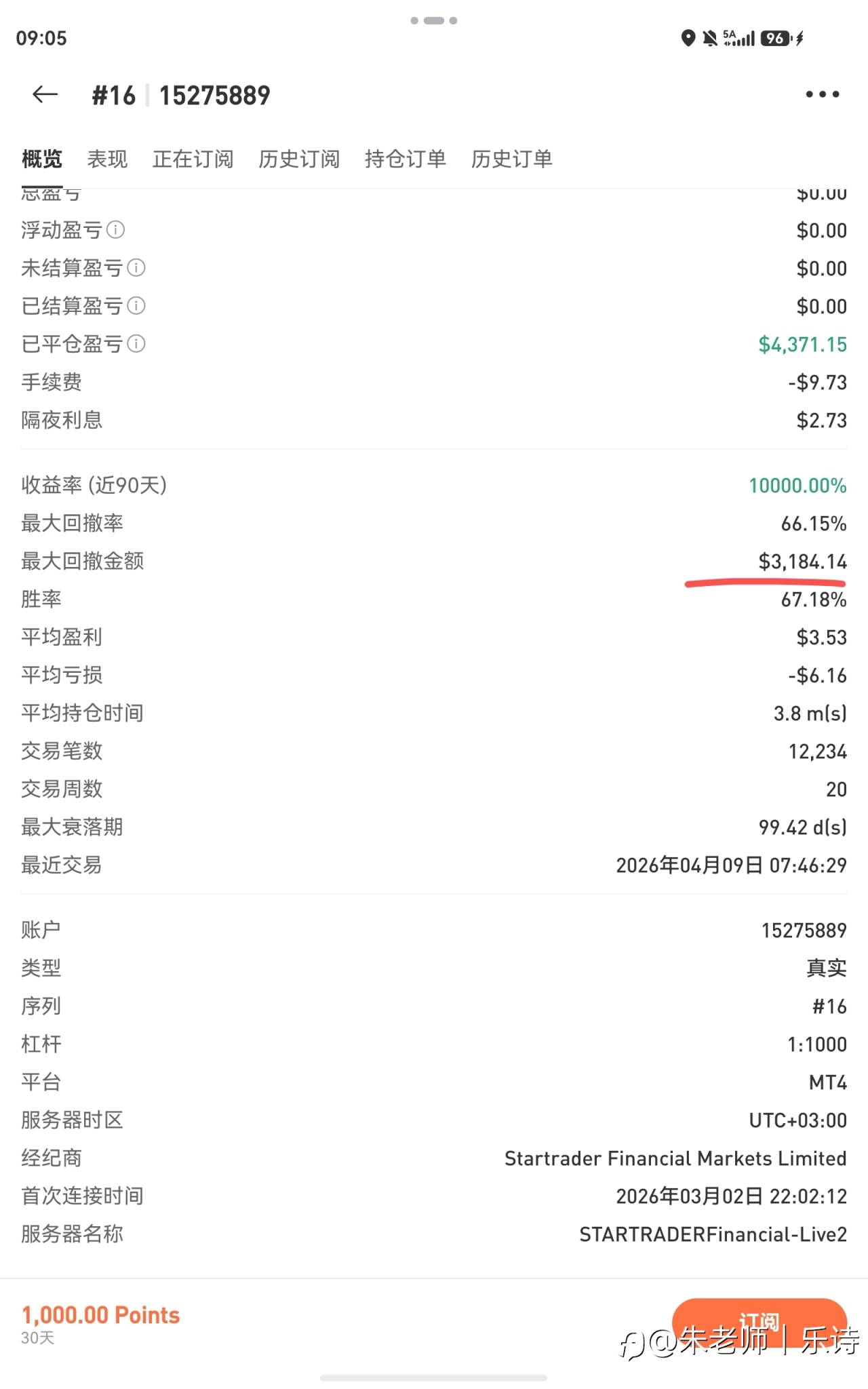This screenshot has width=868, height=1389.
Task: Tap the location pin status icon
Action: click(x=688, y=38)
